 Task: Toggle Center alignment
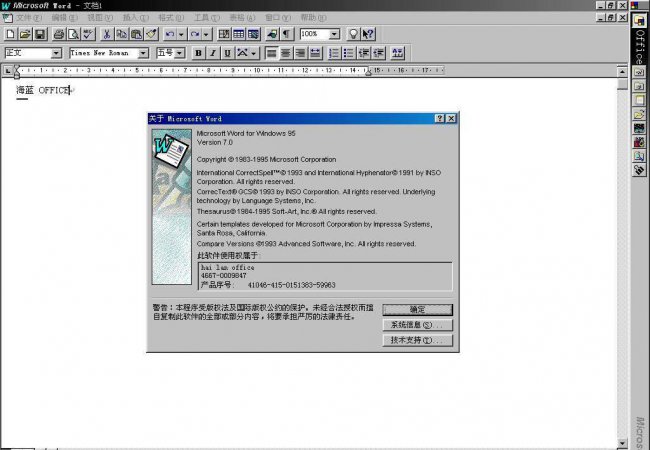pos(286,53)
